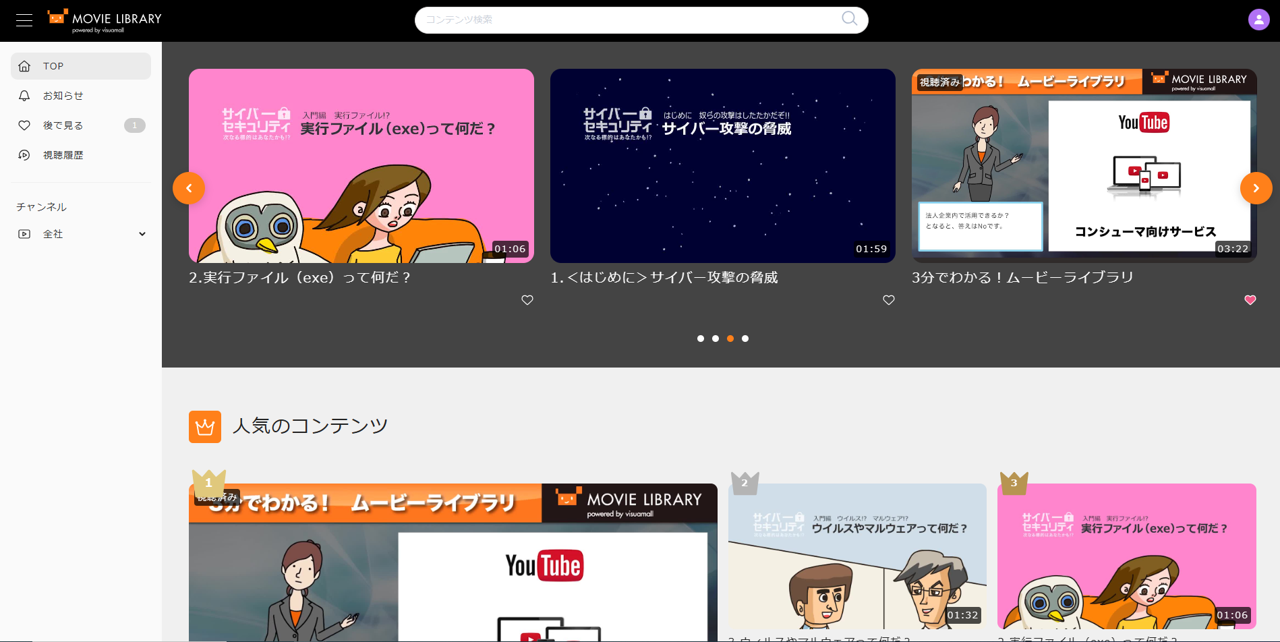Toggle watch-later heart for サイバー攻撃の脅威 video
The width and height of the screenshot is (1280, 642).
(x=888, y=300)
